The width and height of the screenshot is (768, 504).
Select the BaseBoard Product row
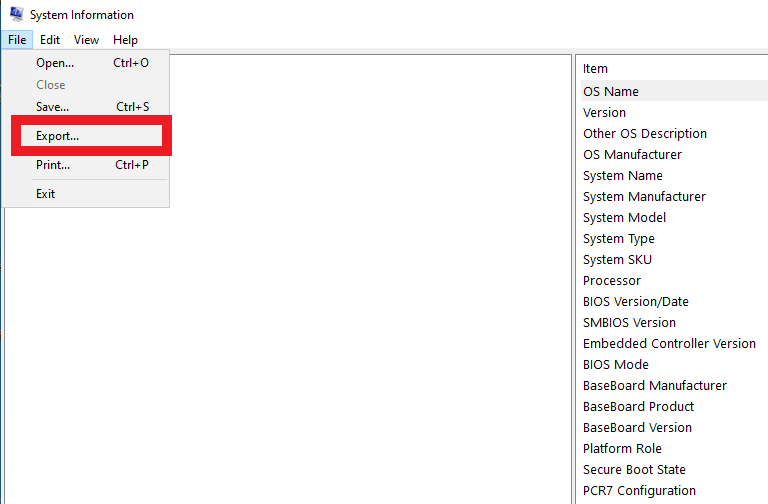pos(674,407)
